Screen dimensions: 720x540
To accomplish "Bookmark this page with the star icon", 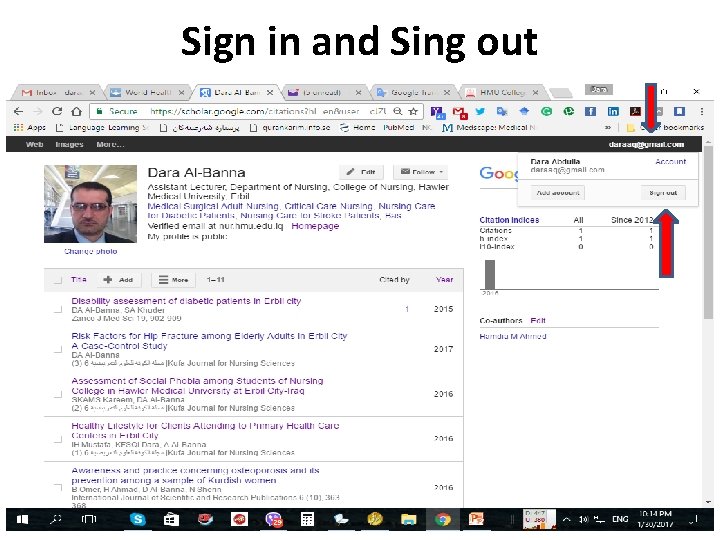I will (x=413, y=111).
